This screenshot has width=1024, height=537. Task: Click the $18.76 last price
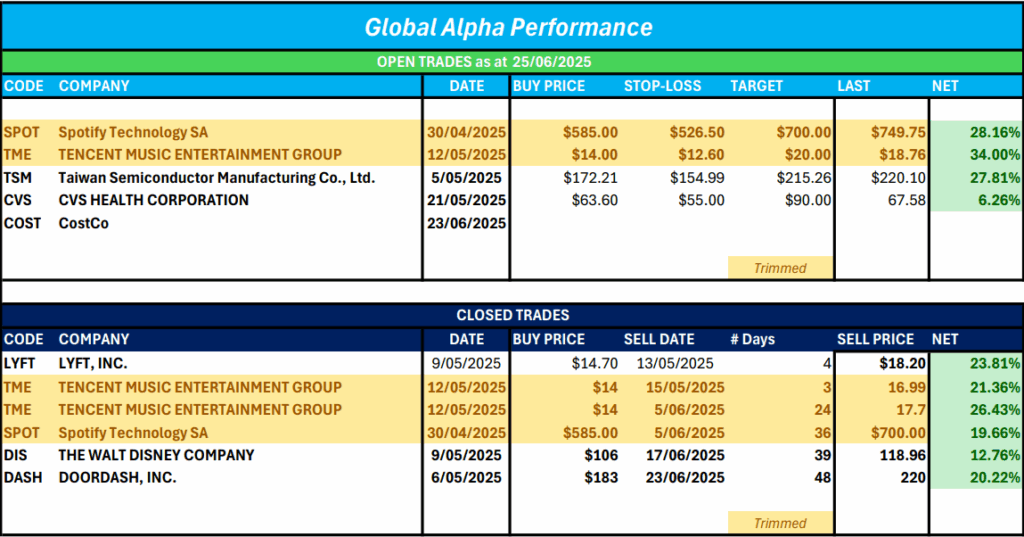click(903, 155)
